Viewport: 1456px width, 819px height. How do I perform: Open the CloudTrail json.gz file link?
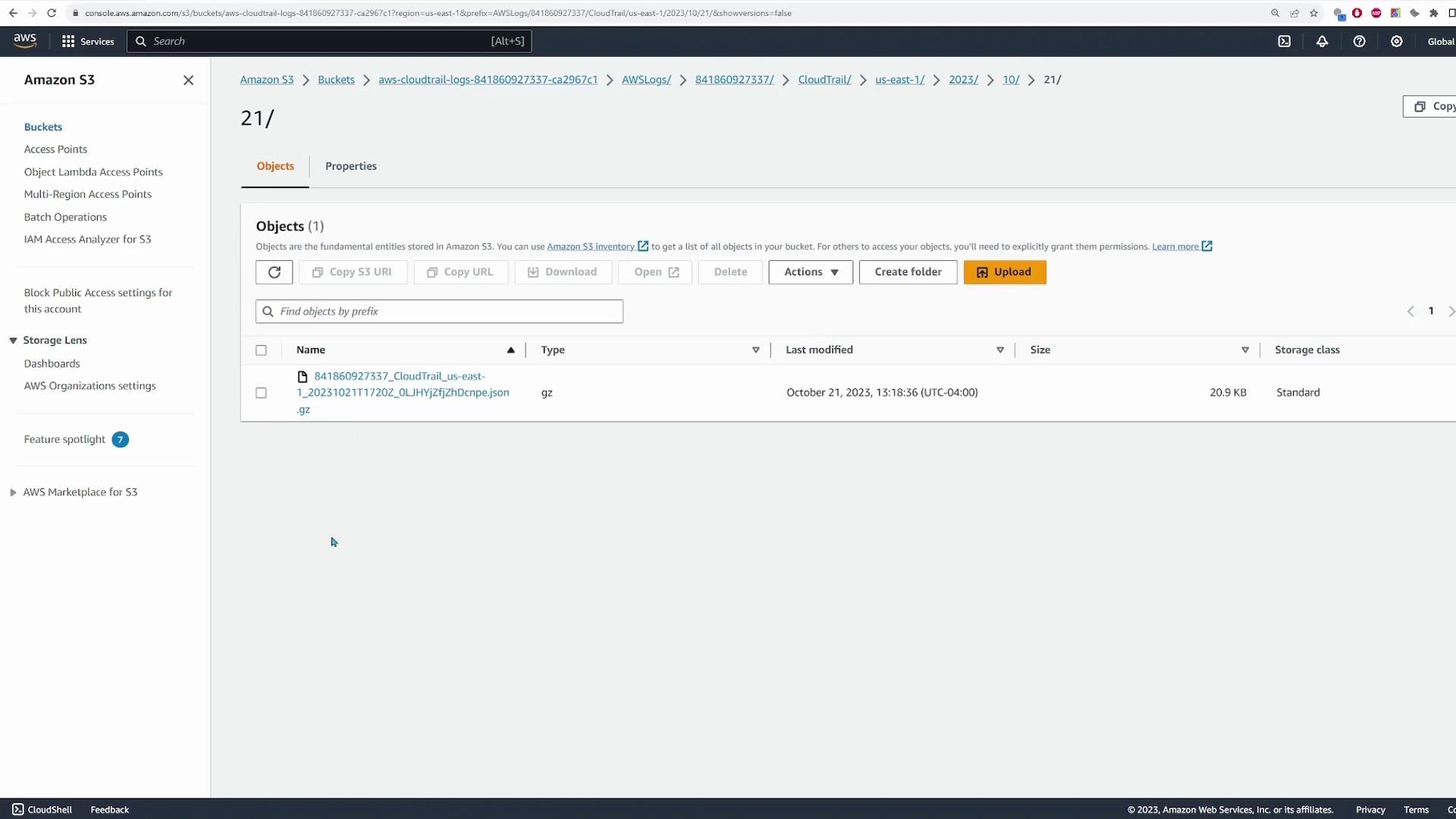[x=403, y=392]
